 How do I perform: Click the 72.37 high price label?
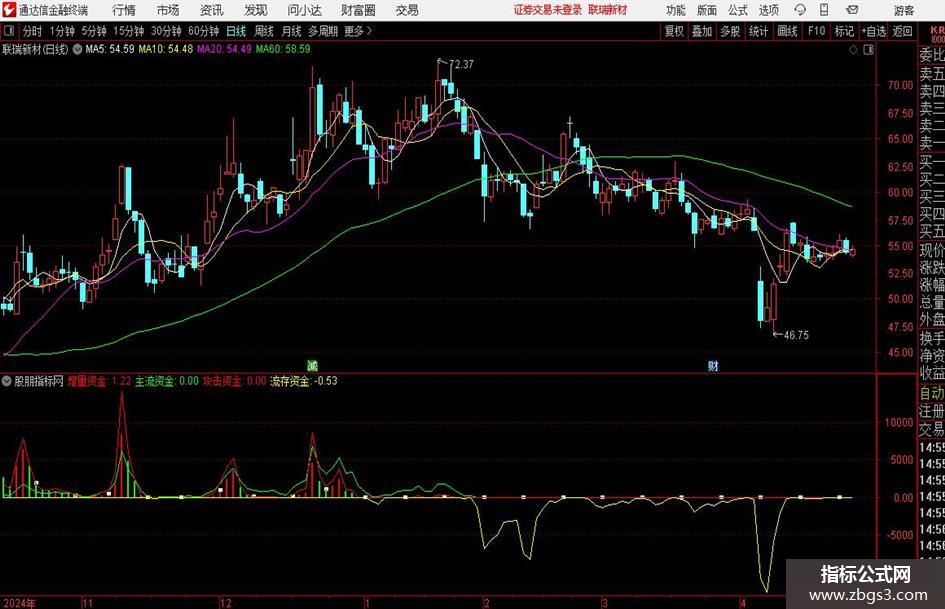(461, 65)
